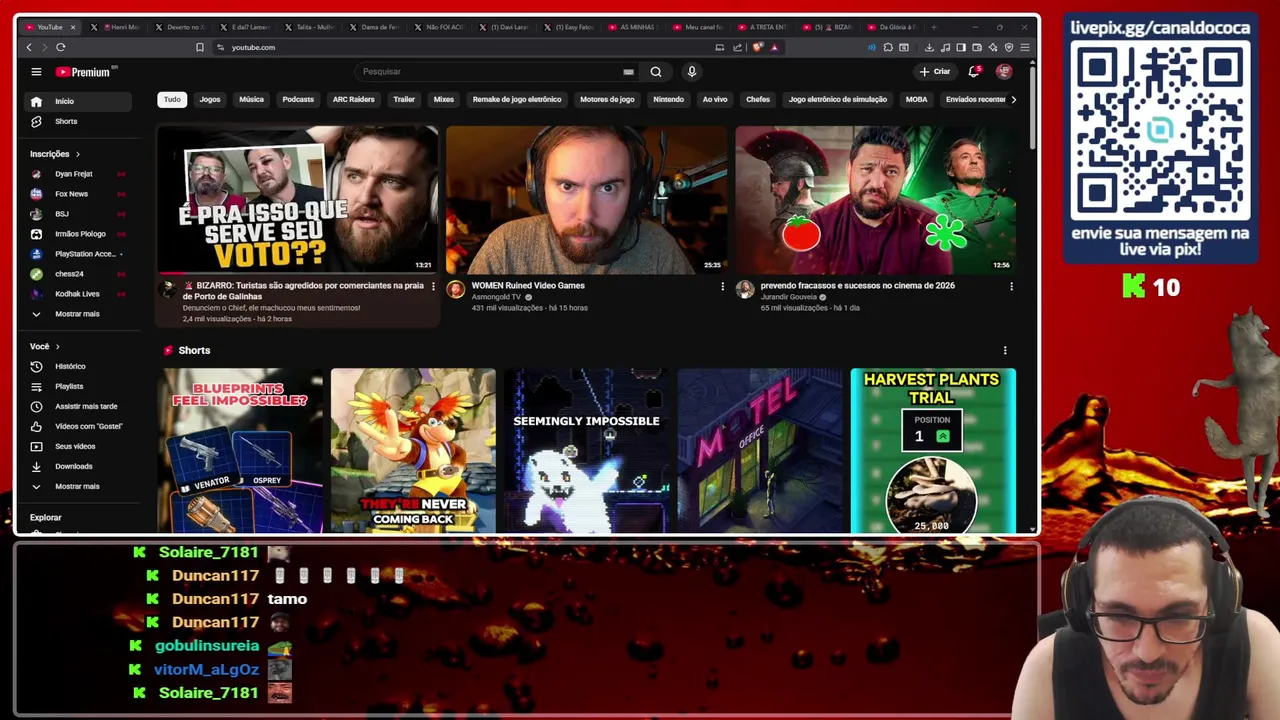Open Playlists from sidebar
Screen dimensions: 1280x720
(78, 386)
